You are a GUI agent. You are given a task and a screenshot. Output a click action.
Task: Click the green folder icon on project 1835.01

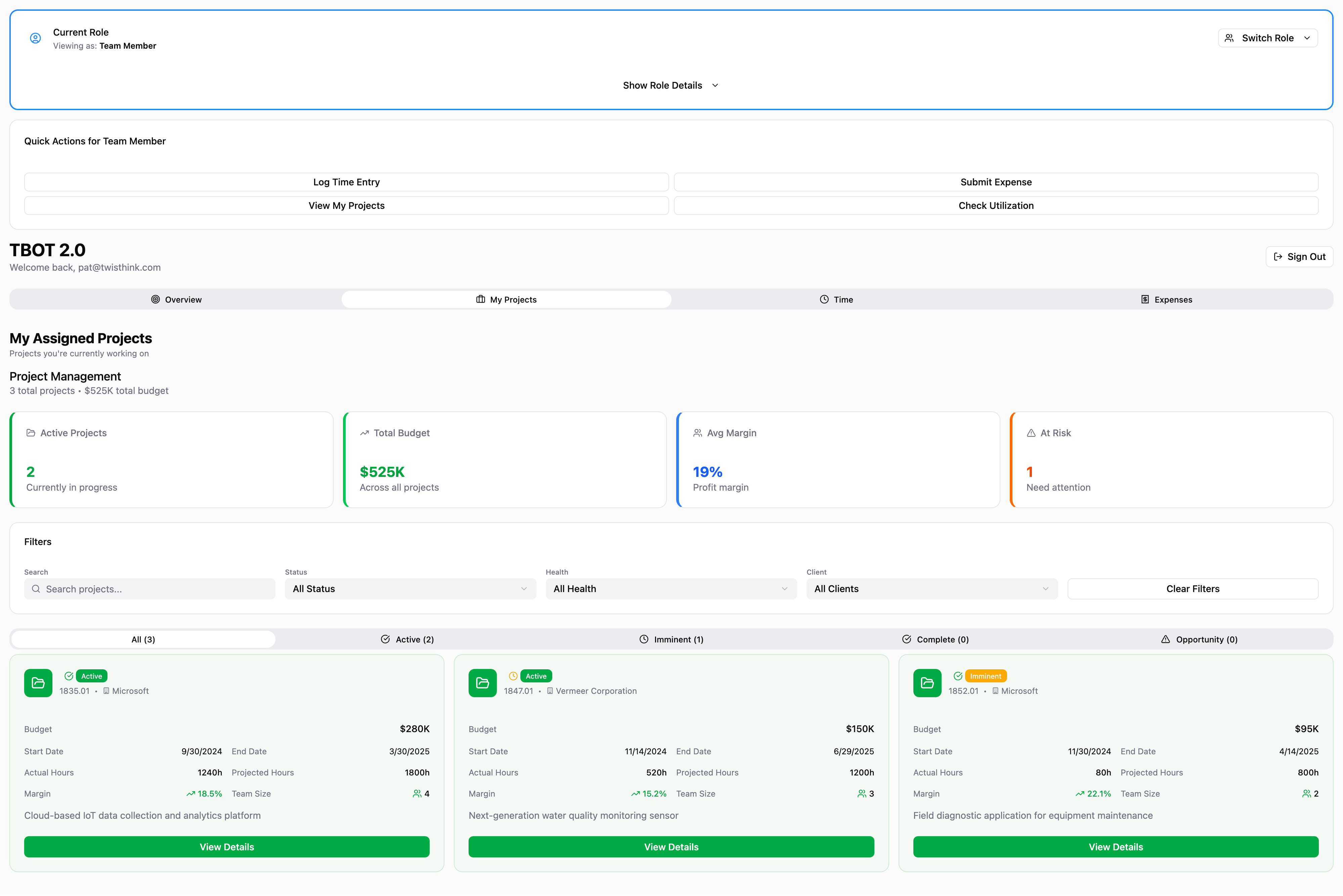coord(38,683)
